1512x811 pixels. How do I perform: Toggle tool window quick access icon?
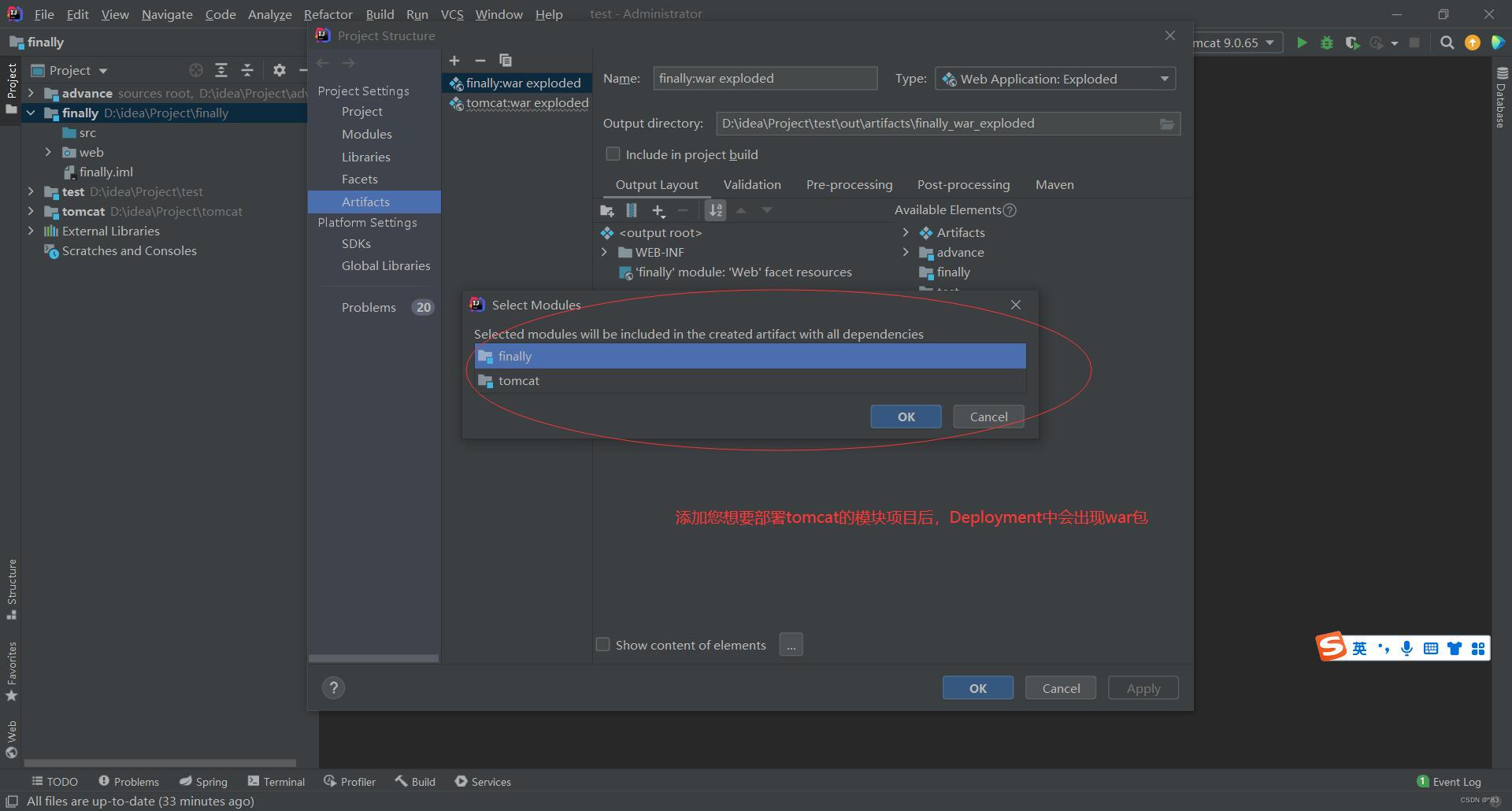tap(12, 801)
